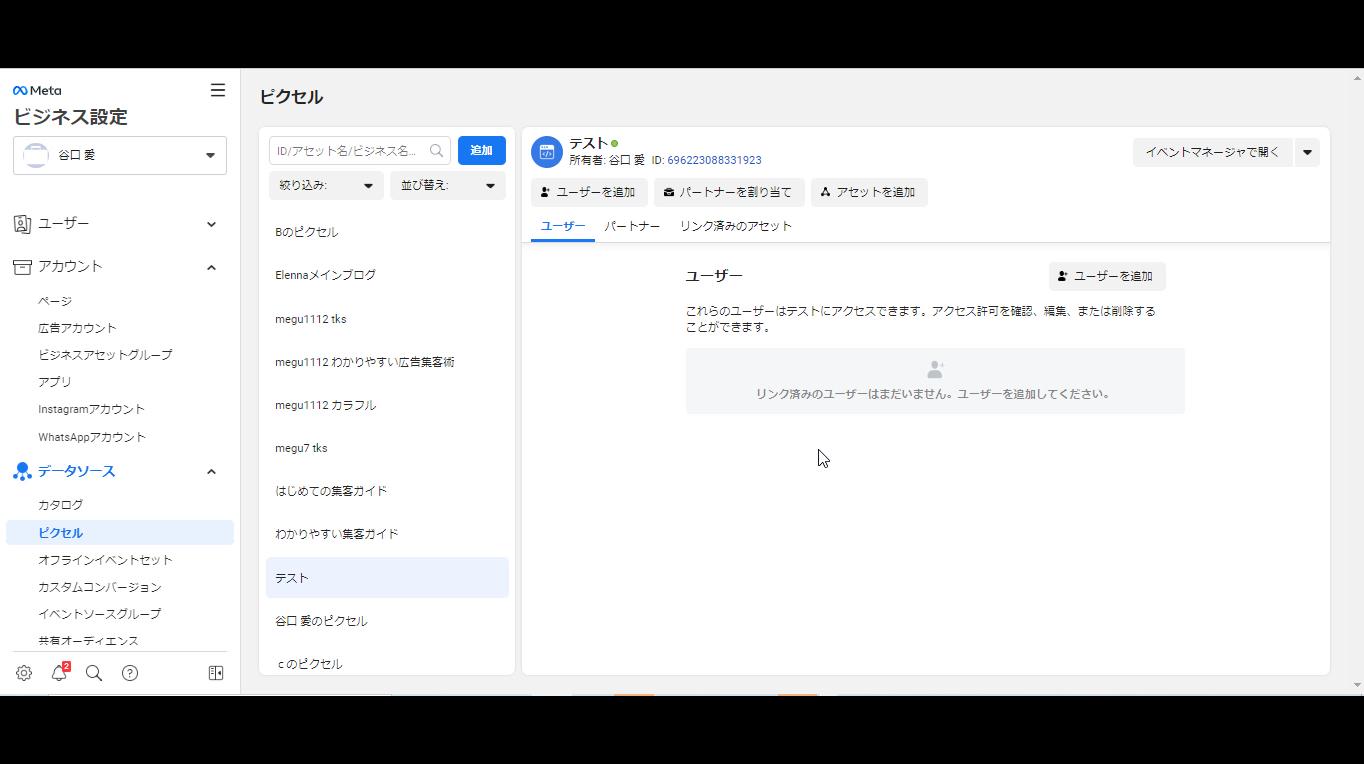The width and height of the screenshot is (1364, 764).
Task: Toggle the sidebar panel layout icon
Action: coord(216,673)
